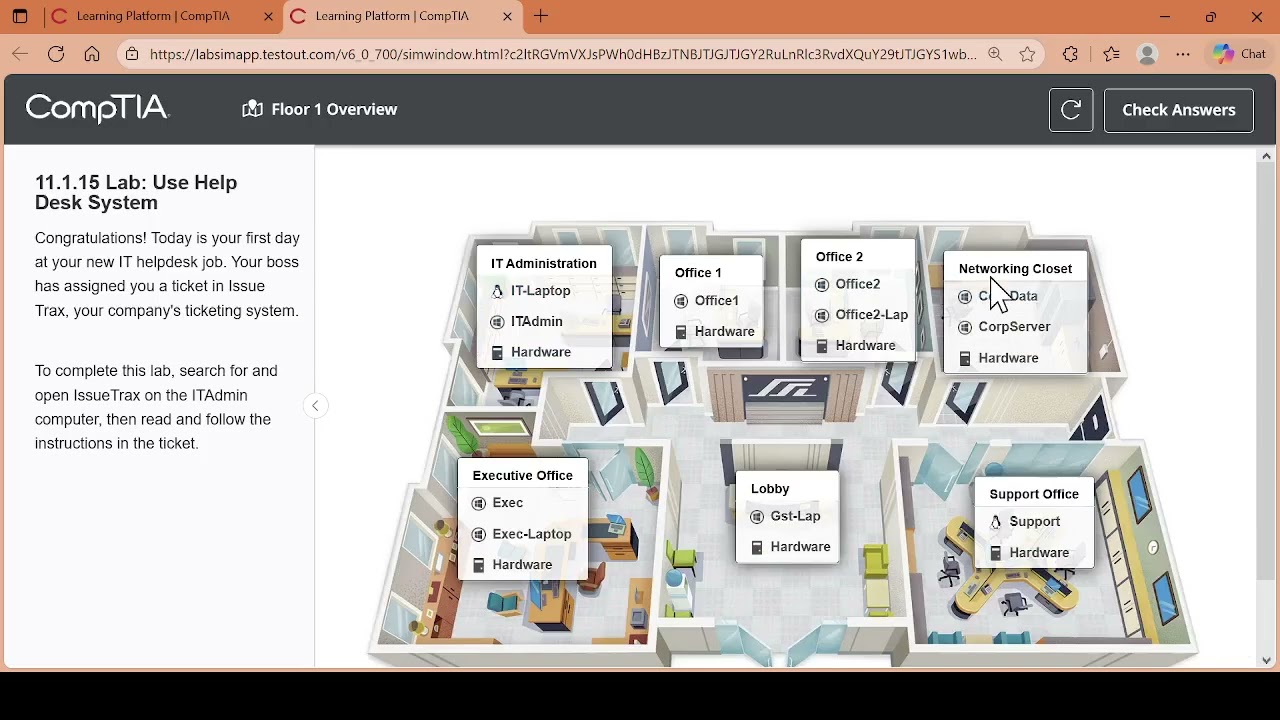Select the Exec computer label
Image resolution: width=1280 pixels, height=720 pixels.
pos(508,503)
